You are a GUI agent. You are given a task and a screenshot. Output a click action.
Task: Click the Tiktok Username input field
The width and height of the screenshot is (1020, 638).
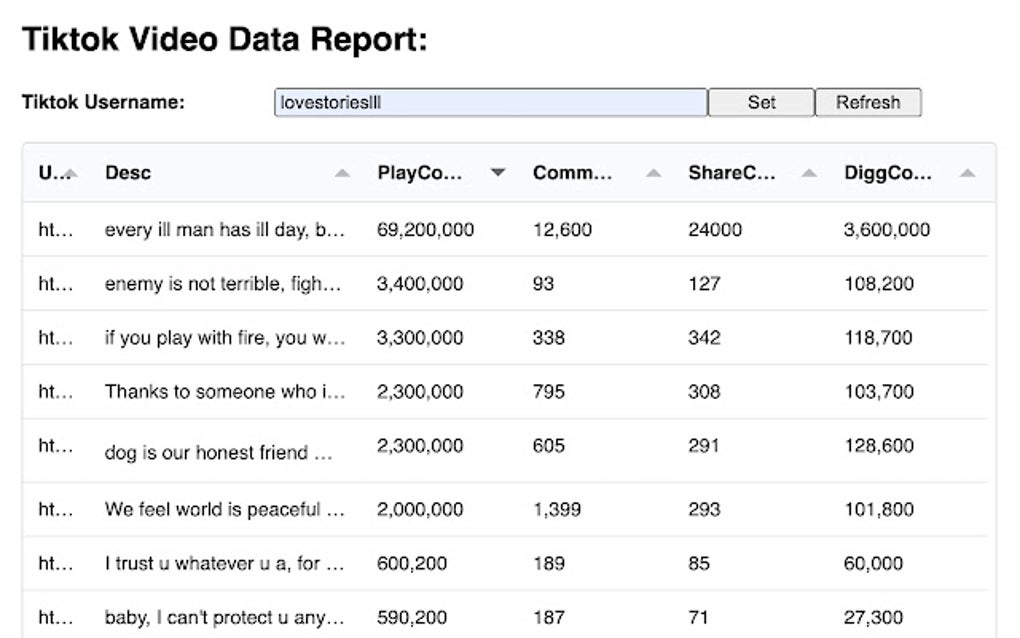[x=490, y=102]
